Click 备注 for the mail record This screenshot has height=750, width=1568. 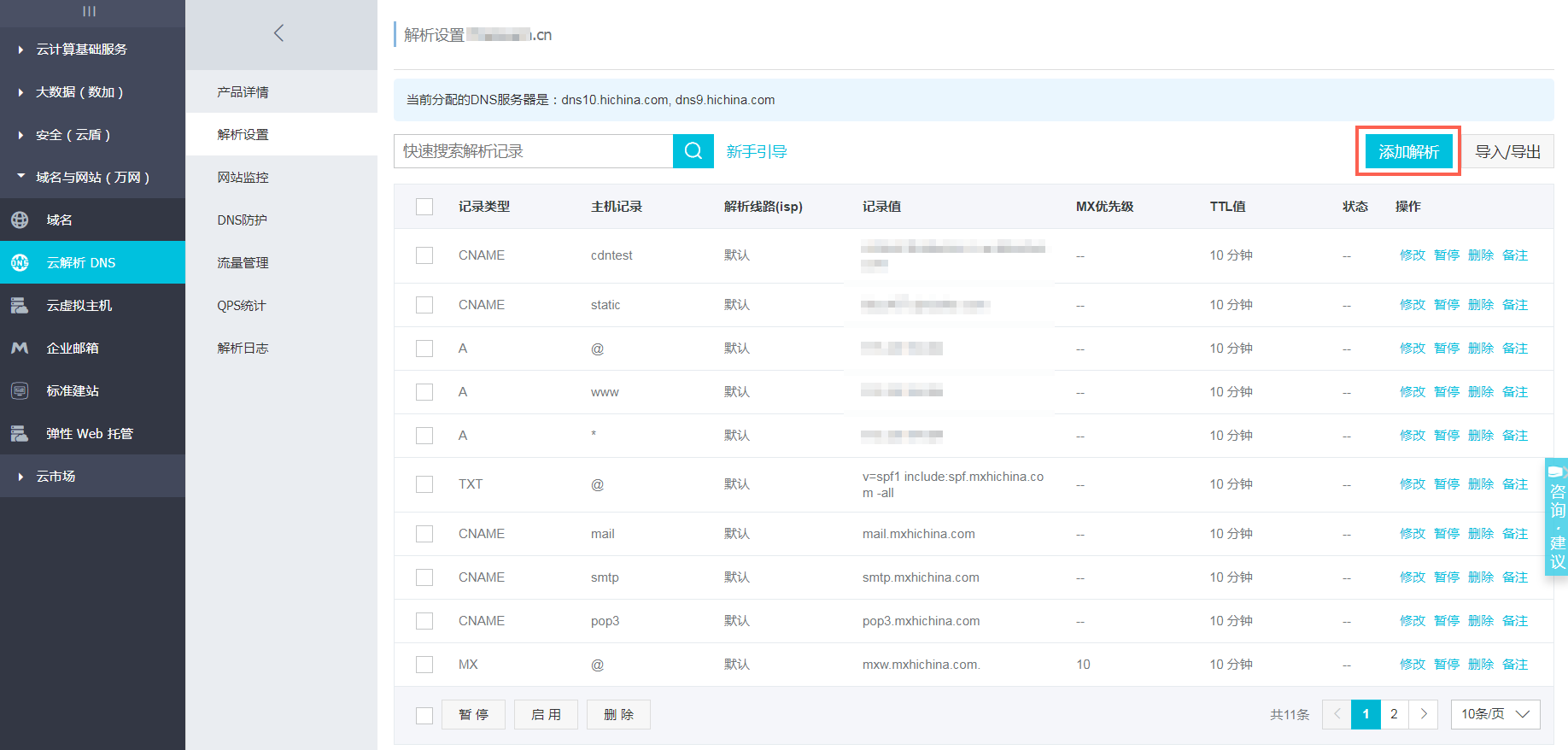tap(1515, 534)
